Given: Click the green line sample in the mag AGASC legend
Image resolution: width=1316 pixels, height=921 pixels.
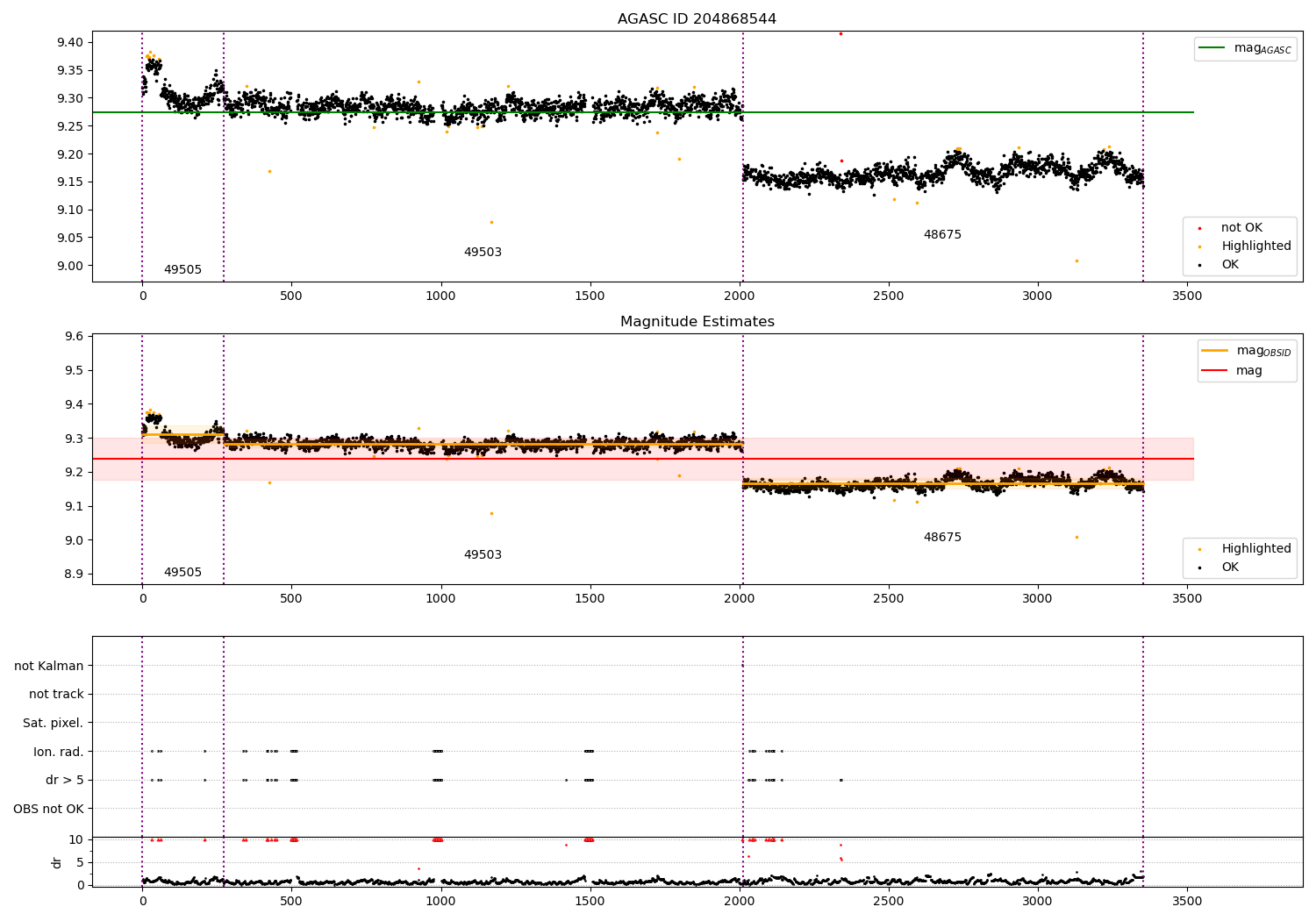Looking at the screenshot, I should click(1212, 48).
